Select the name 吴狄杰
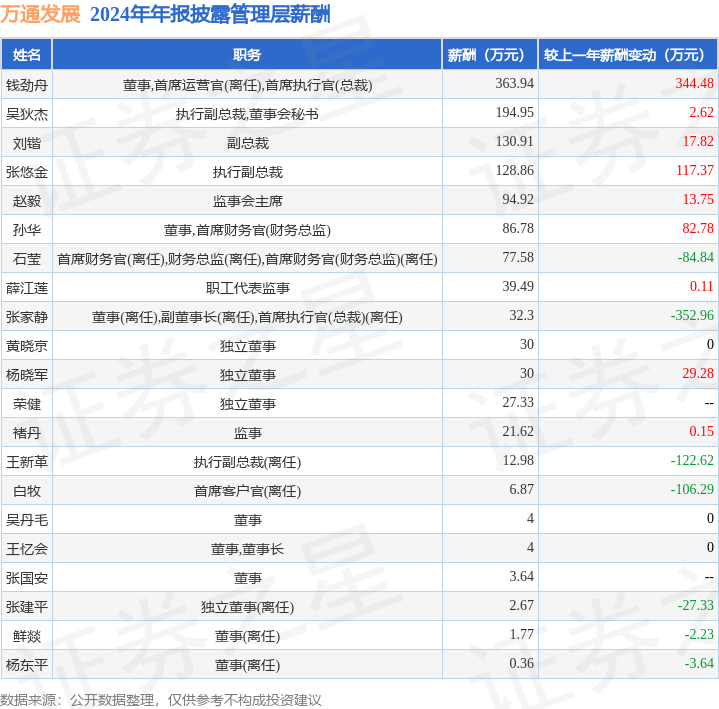Screen dimensions: 719x709 pos(27,114)
